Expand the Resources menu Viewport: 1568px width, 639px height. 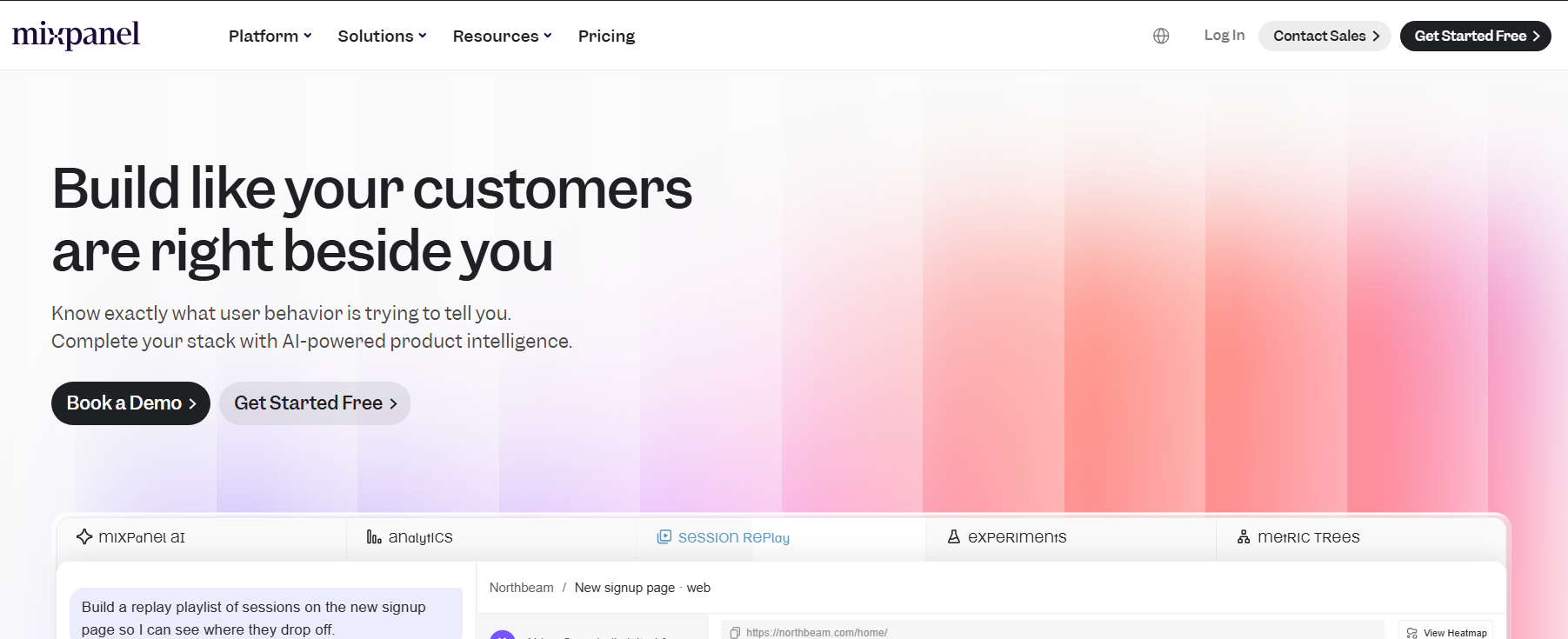point(502,36)
